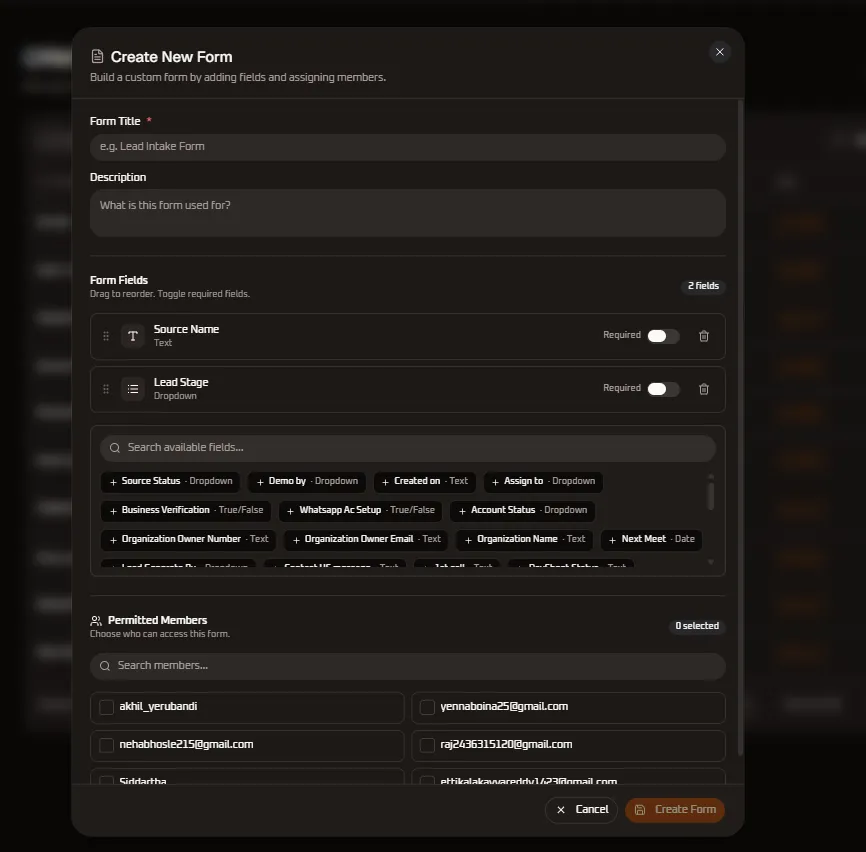
Task: Click the text type icon for Source Name
Action: point(133,336)
